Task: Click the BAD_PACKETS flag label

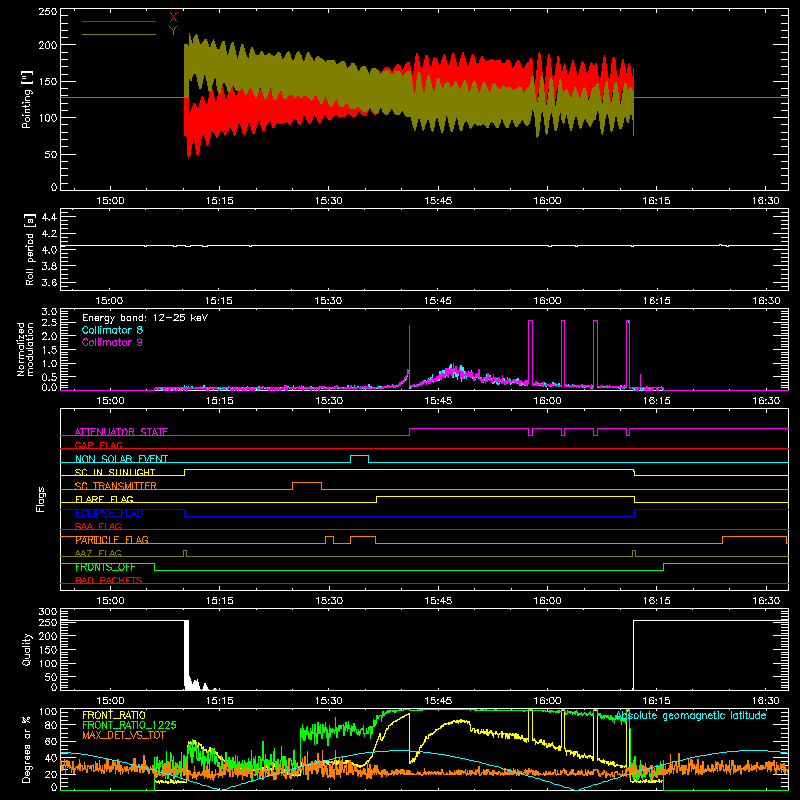Action: point(109,580)
